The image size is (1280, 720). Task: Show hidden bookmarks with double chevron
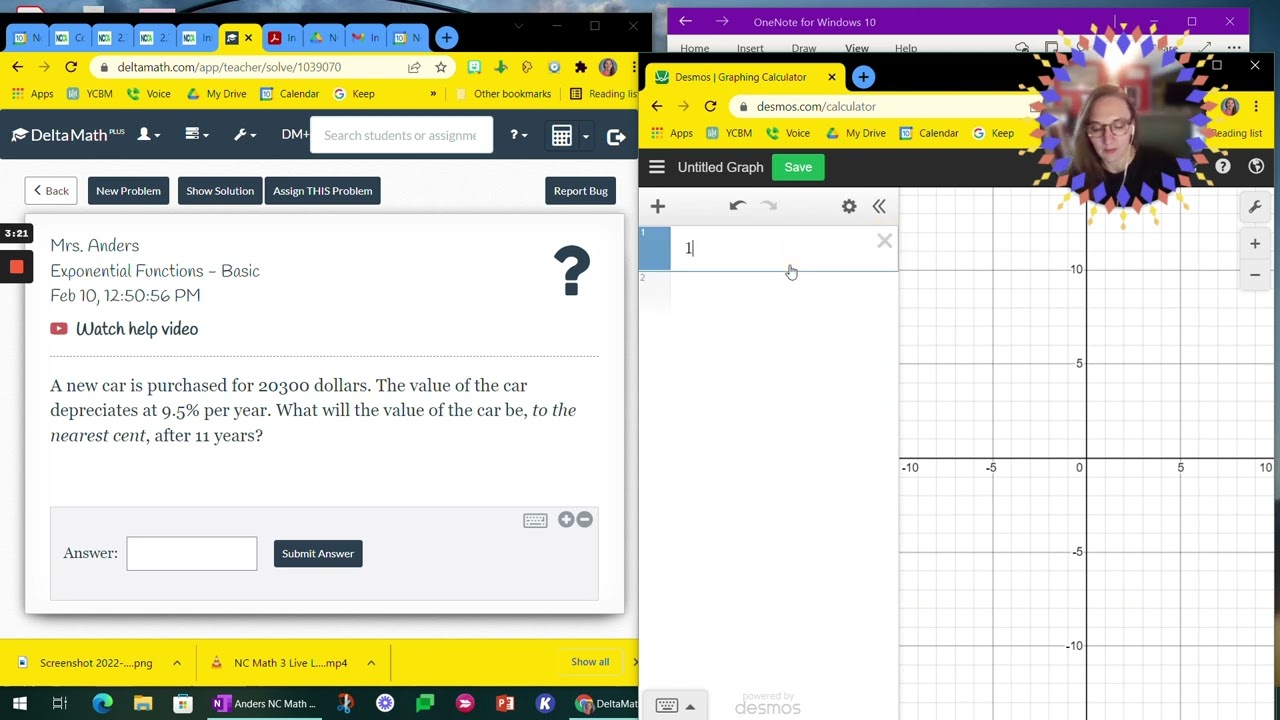(433, 94)
